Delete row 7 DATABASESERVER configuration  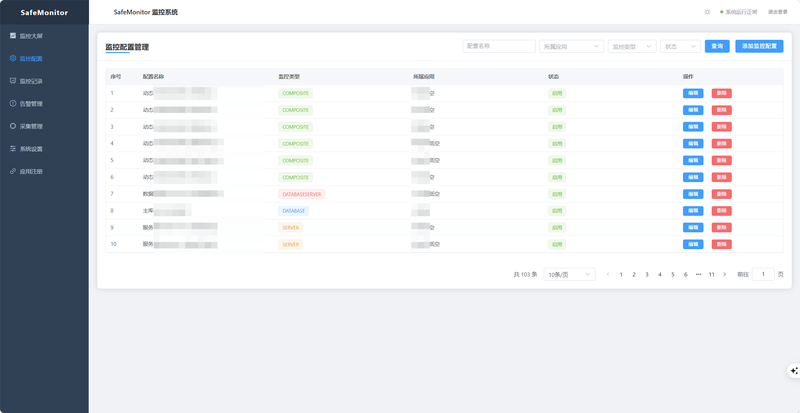(721, 194)
